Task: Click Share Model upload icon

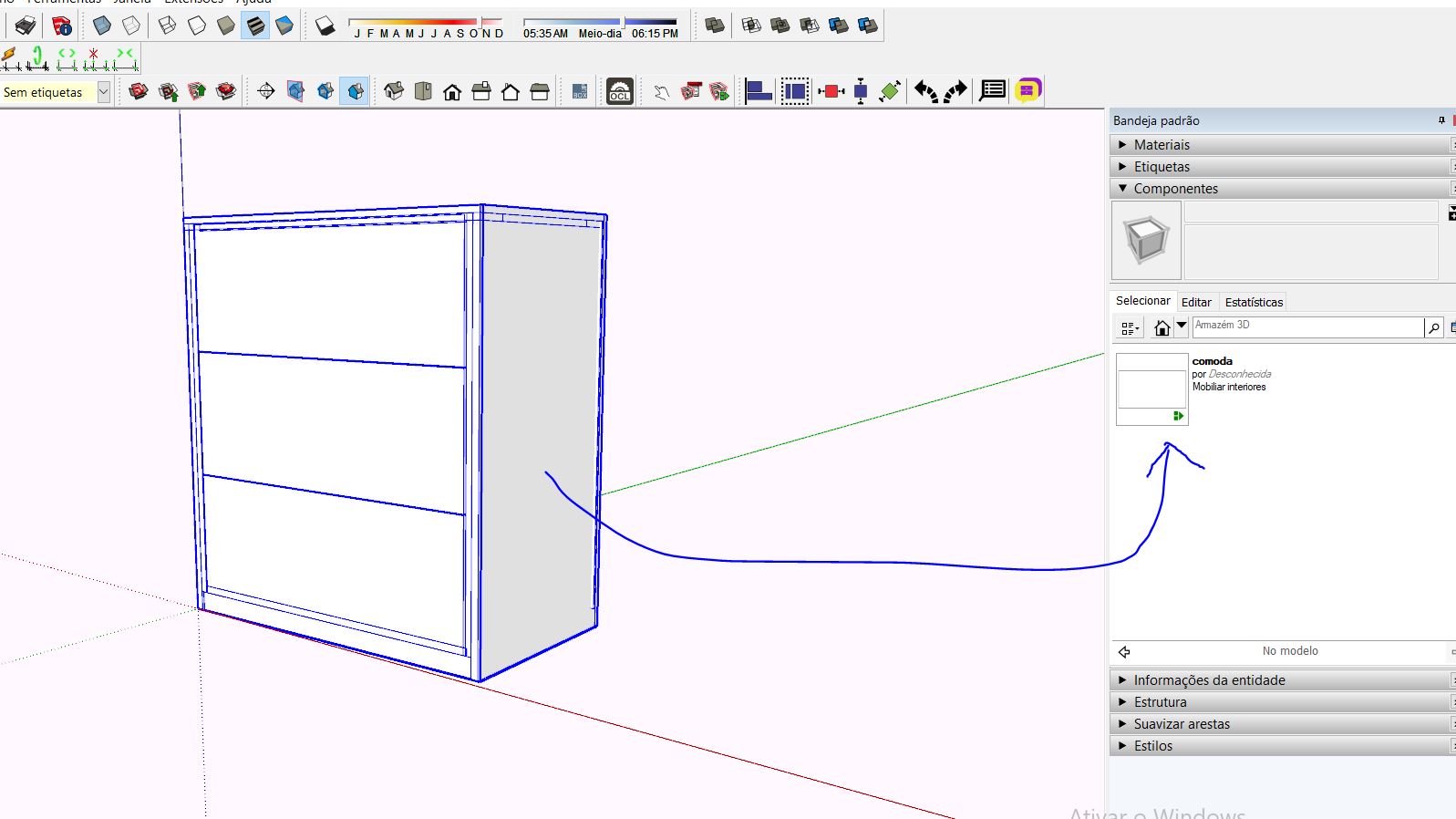Action: click(x=168, y=91)
